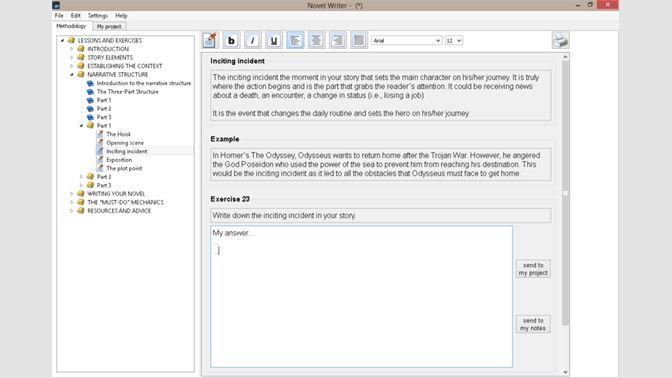This screenshot has height=378, width=672.
Task: Select the NARRATIVE STRUCTURE folder icon
Action: (81, 75)
